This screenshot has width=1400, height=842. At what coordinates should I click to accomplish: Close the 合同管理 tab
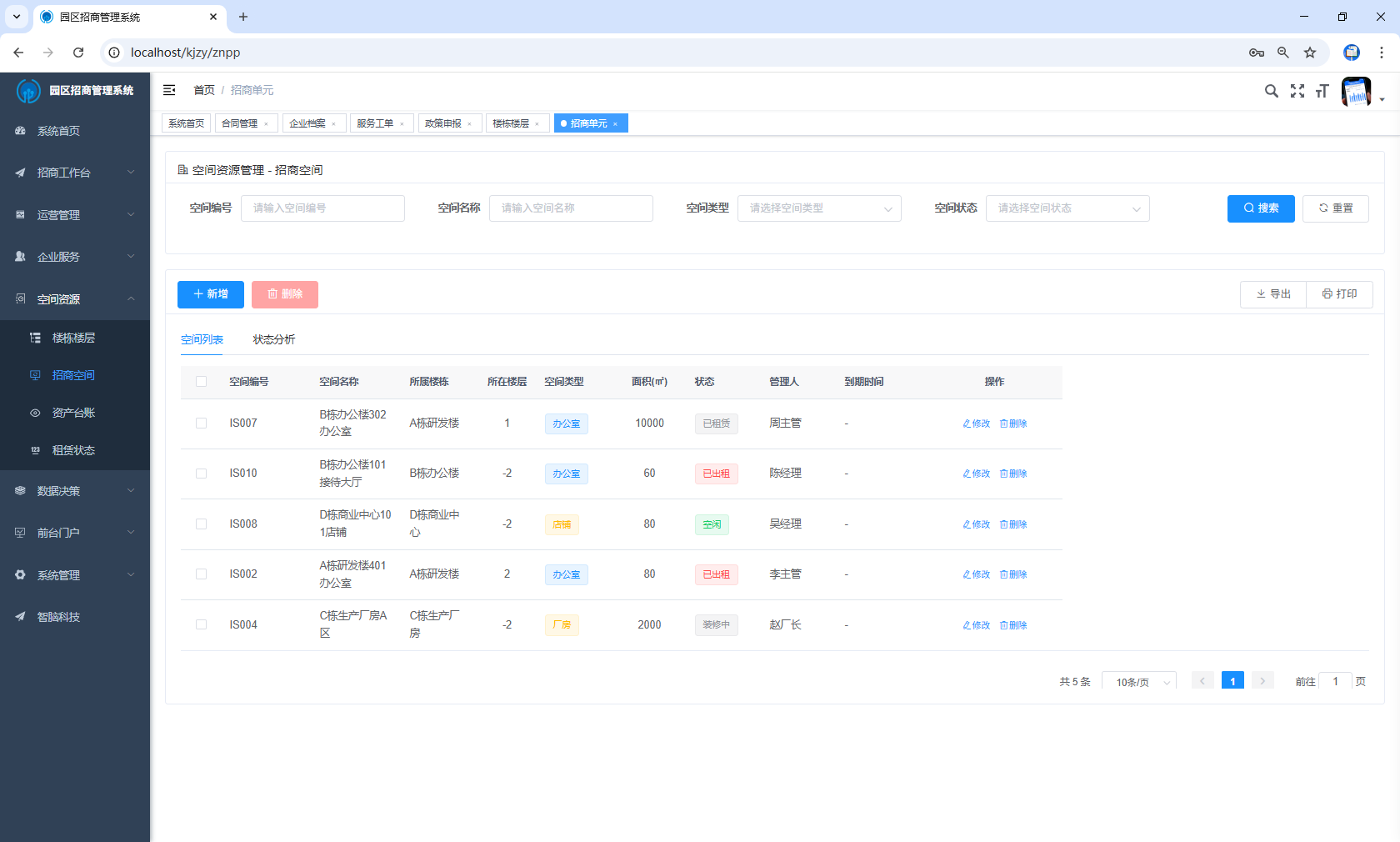267,124
